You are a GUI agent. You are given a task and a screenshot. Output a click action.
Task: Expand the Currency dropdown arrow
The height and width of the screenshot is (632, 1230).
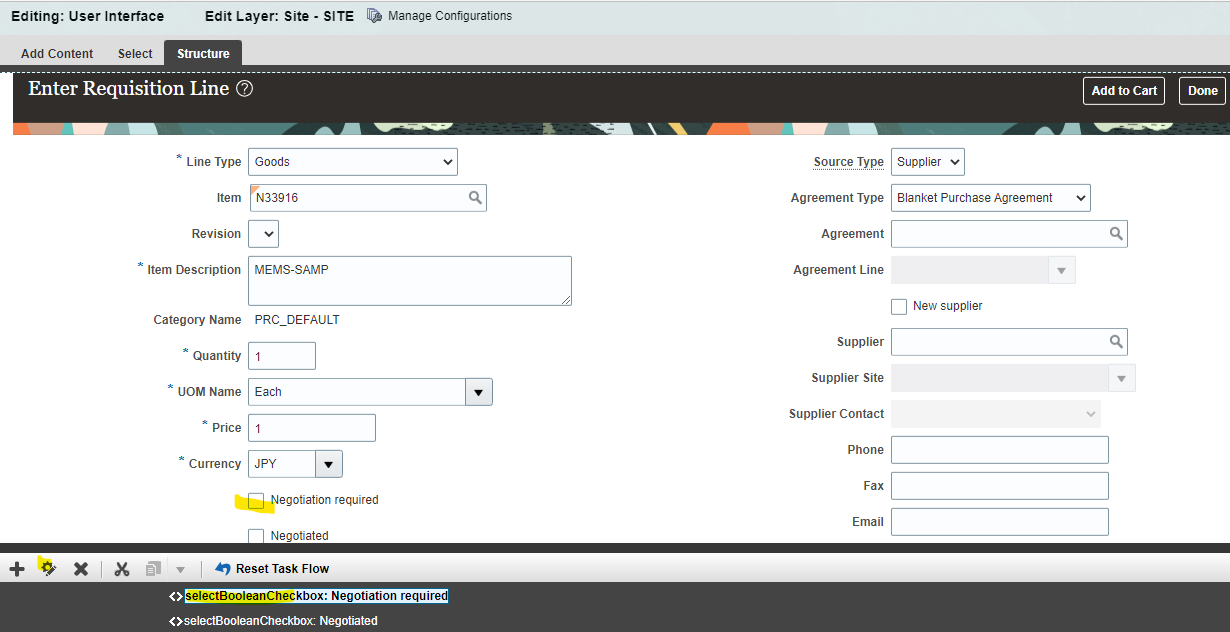[x=328, y=463]
